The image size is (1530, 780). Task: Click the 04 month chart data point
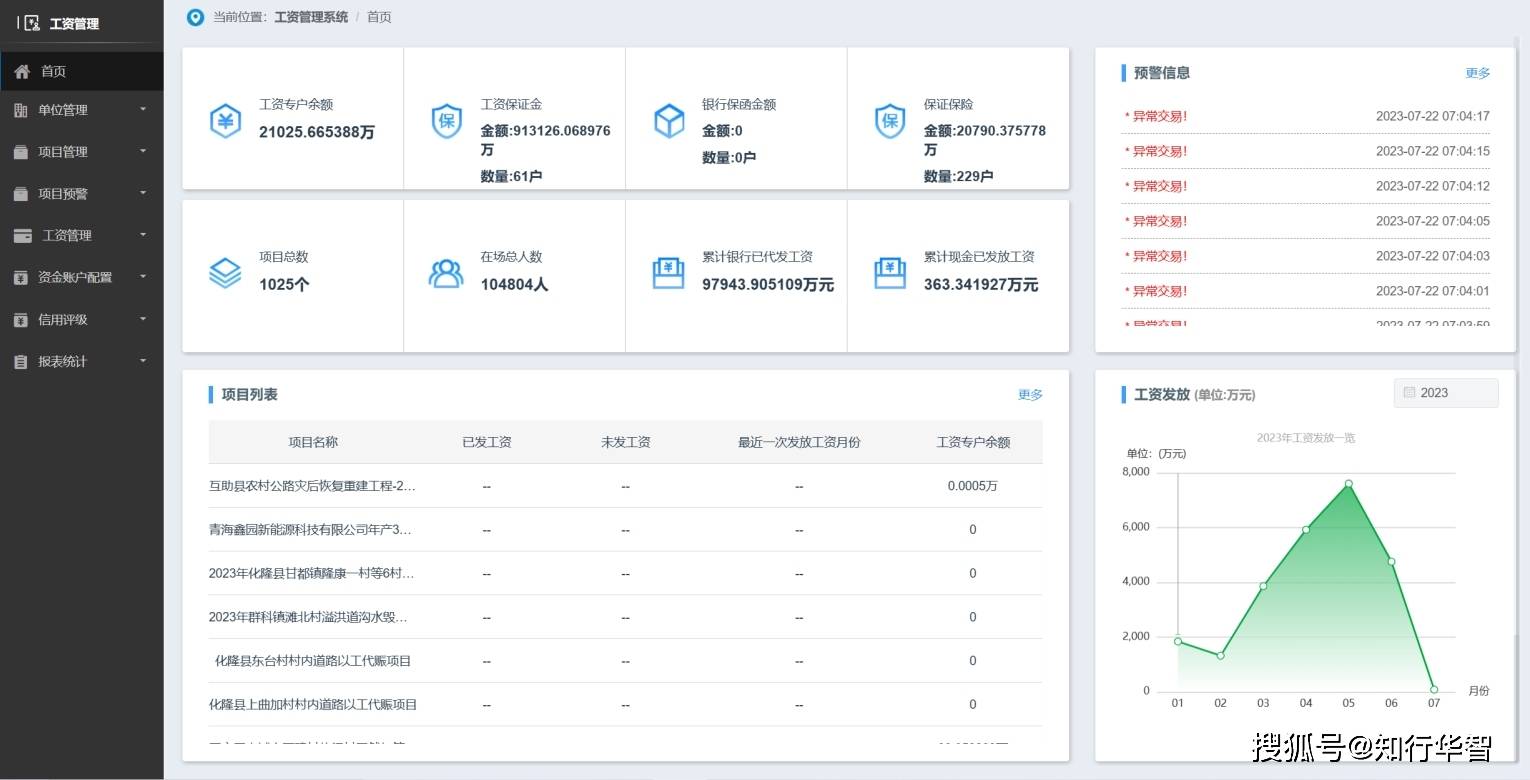[1306, 529]
